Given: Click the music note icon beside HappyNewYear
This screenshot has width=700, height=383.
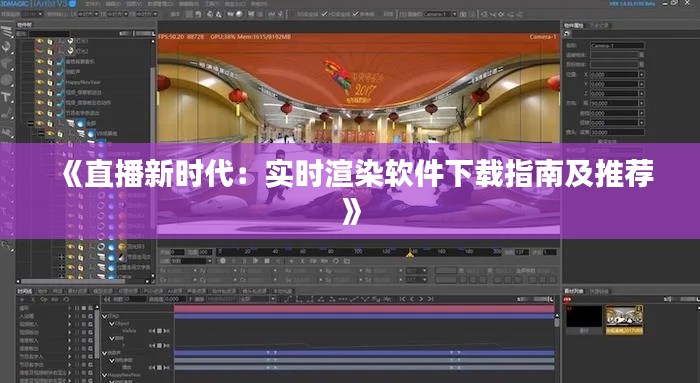Looking at the screenshot, I should [x=61, y=82].
